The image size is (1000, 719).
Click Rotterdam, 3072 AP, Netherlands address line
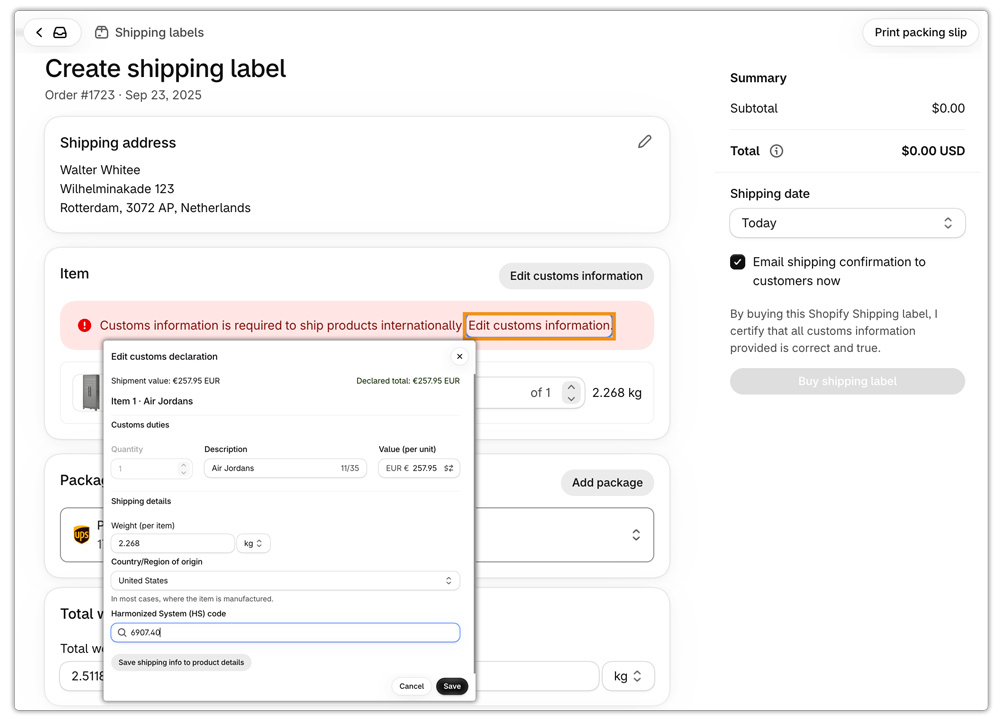(x=155, y=208)
